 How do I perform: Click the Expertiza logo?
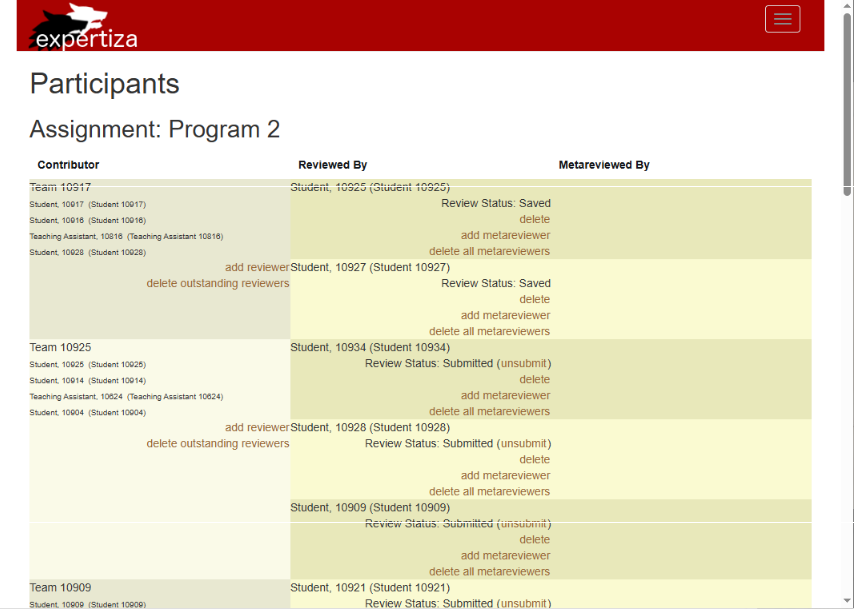[84, 28]
